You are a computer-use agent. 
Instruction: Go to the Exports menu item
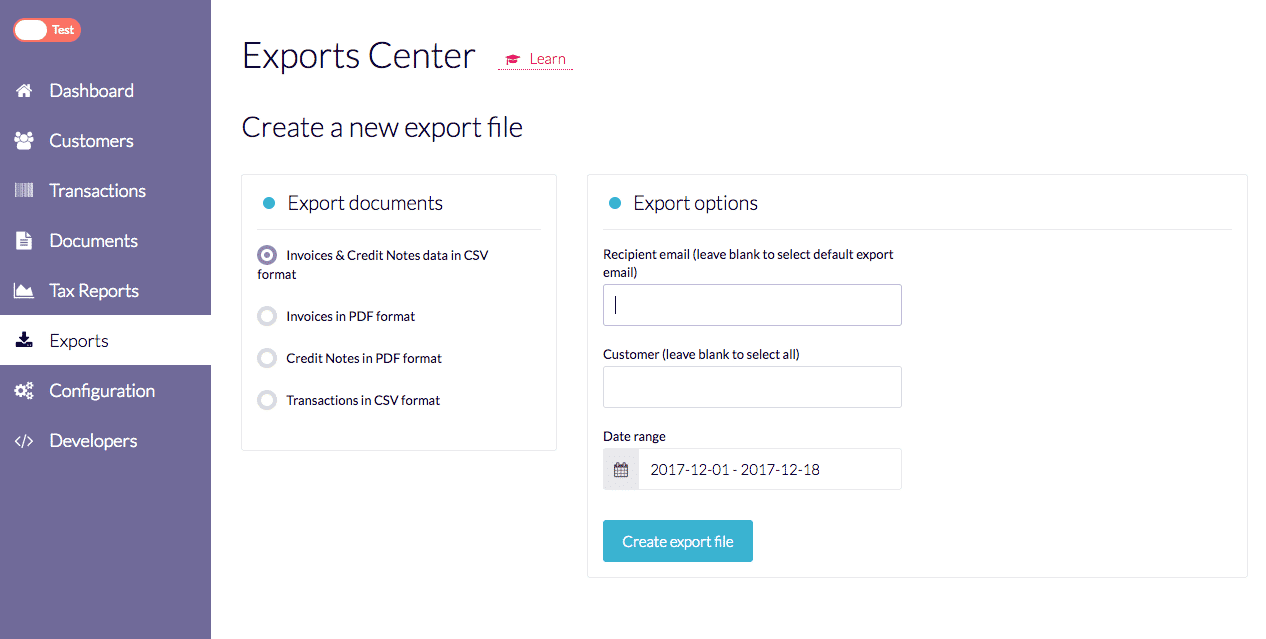tap(79, 341)
